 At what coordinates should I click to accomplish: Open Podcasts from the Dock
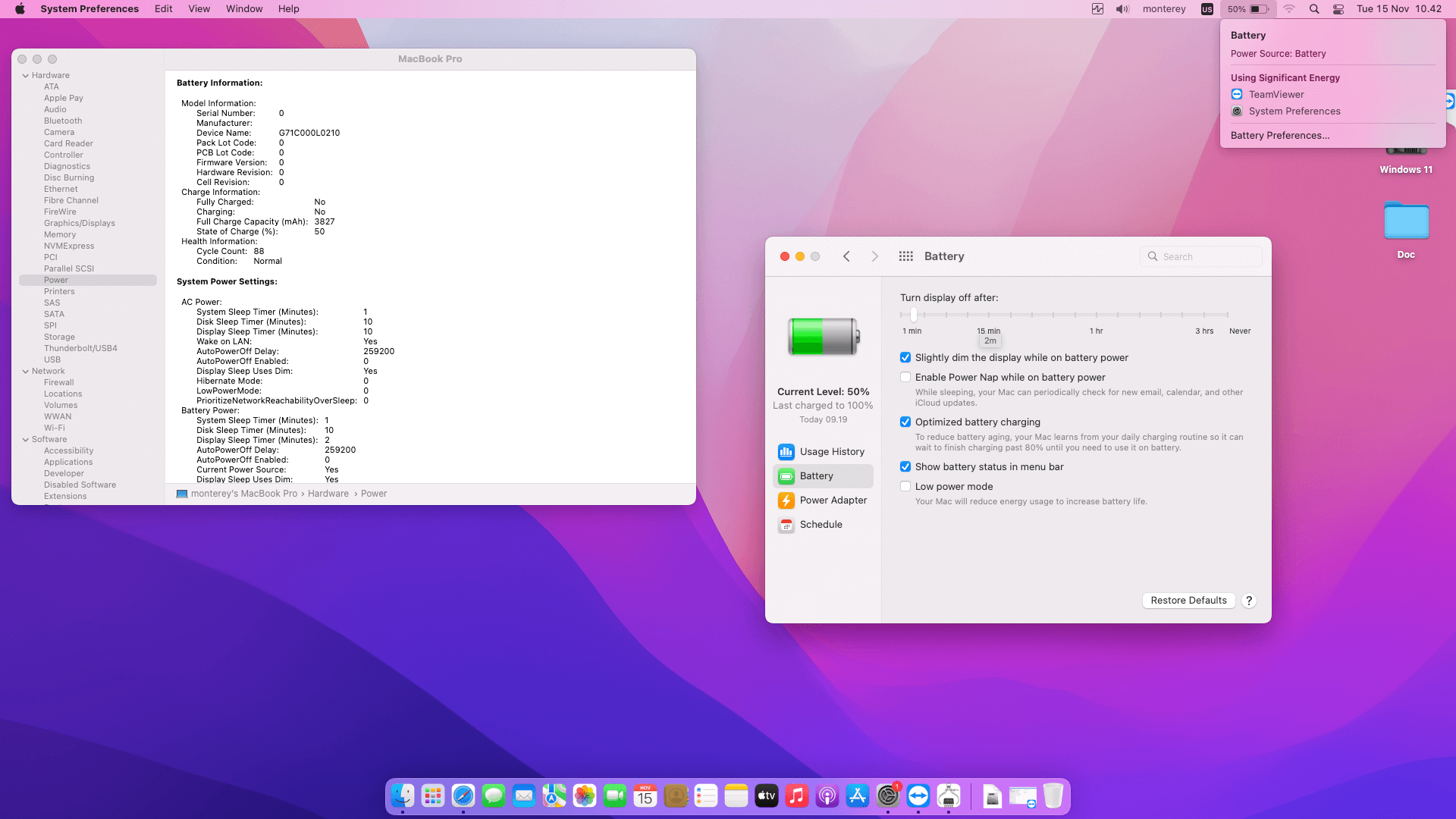tap(827, 795)
